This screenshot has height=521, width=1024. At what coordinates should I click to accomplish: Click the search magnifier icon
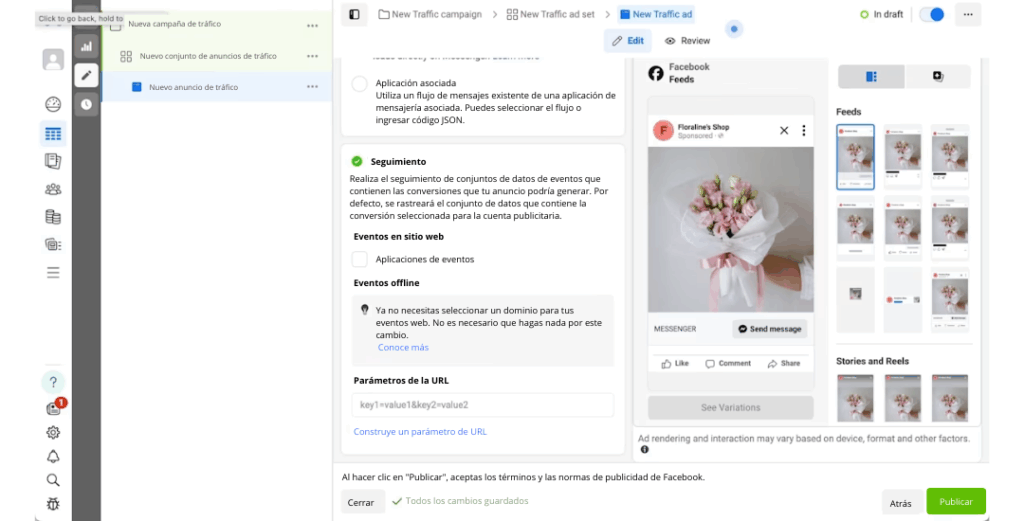click(x=53, y=480)
